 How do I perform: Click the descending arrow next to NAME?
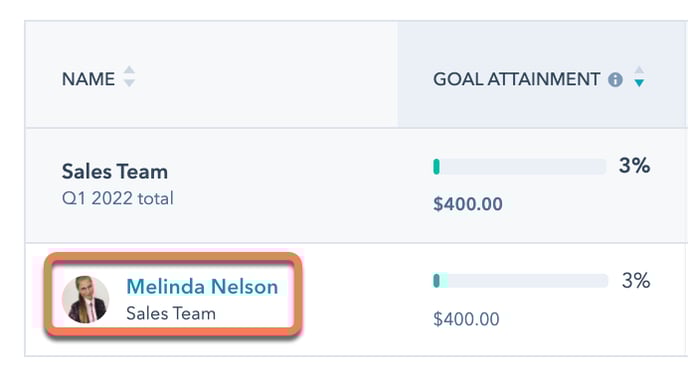(129, 83)
